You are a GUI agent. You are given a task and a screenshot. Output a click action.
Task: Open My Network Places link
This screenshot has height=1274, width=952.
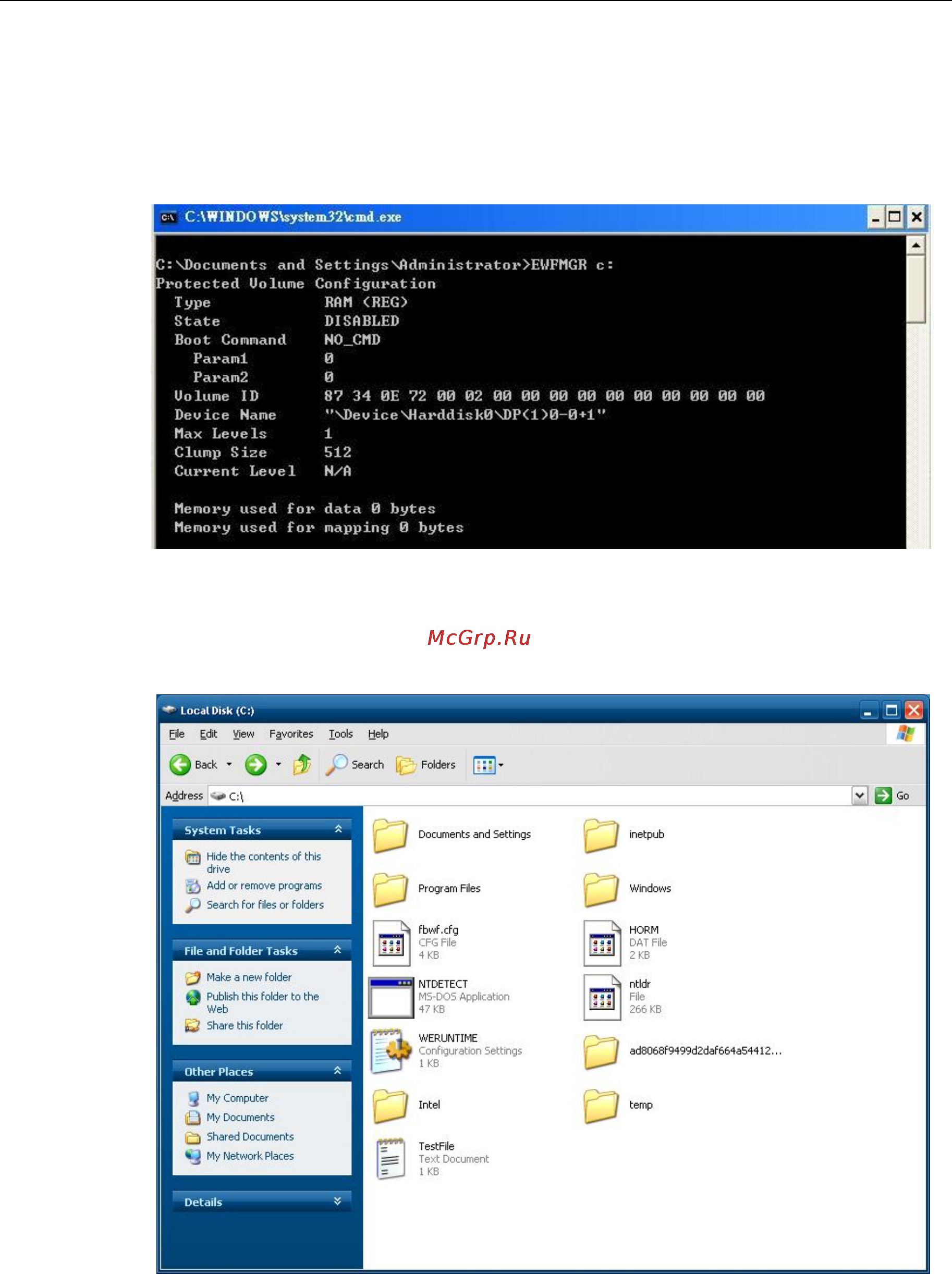click(250, 1156)
